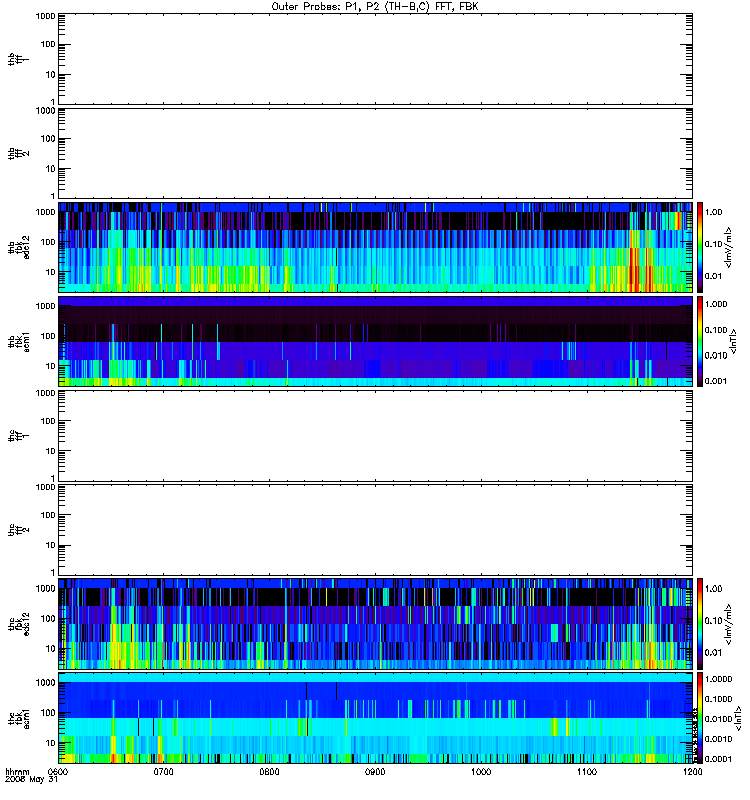Click the thb fbk scm1 spectrogram panel
The height and width of the screenshot is (800, 750).
[x=376, y=341]
